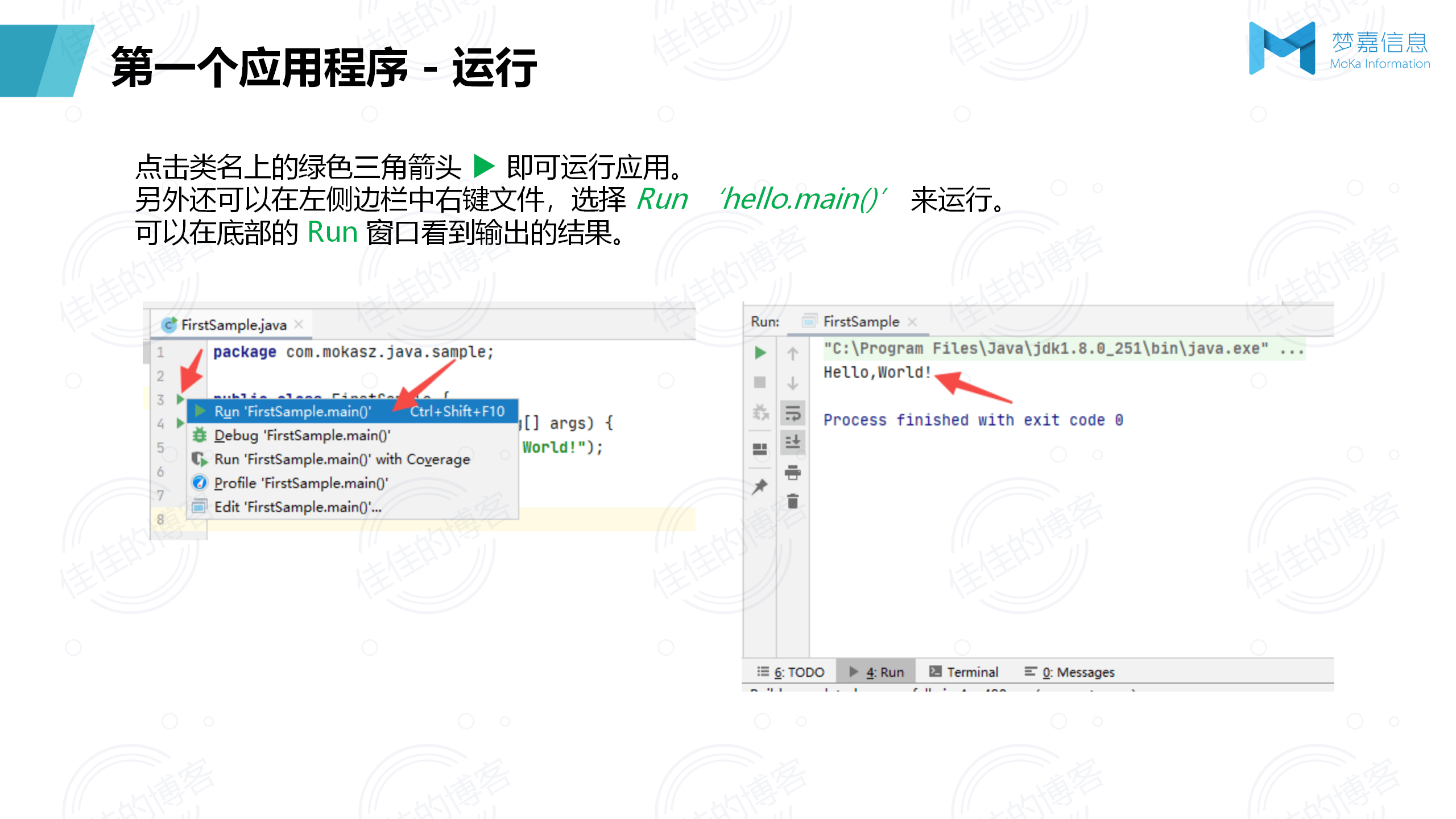1456x819 pixels.
Task: Select Profile 'FirstSample.main()' menu entry
Action: [x=353, y=483]
